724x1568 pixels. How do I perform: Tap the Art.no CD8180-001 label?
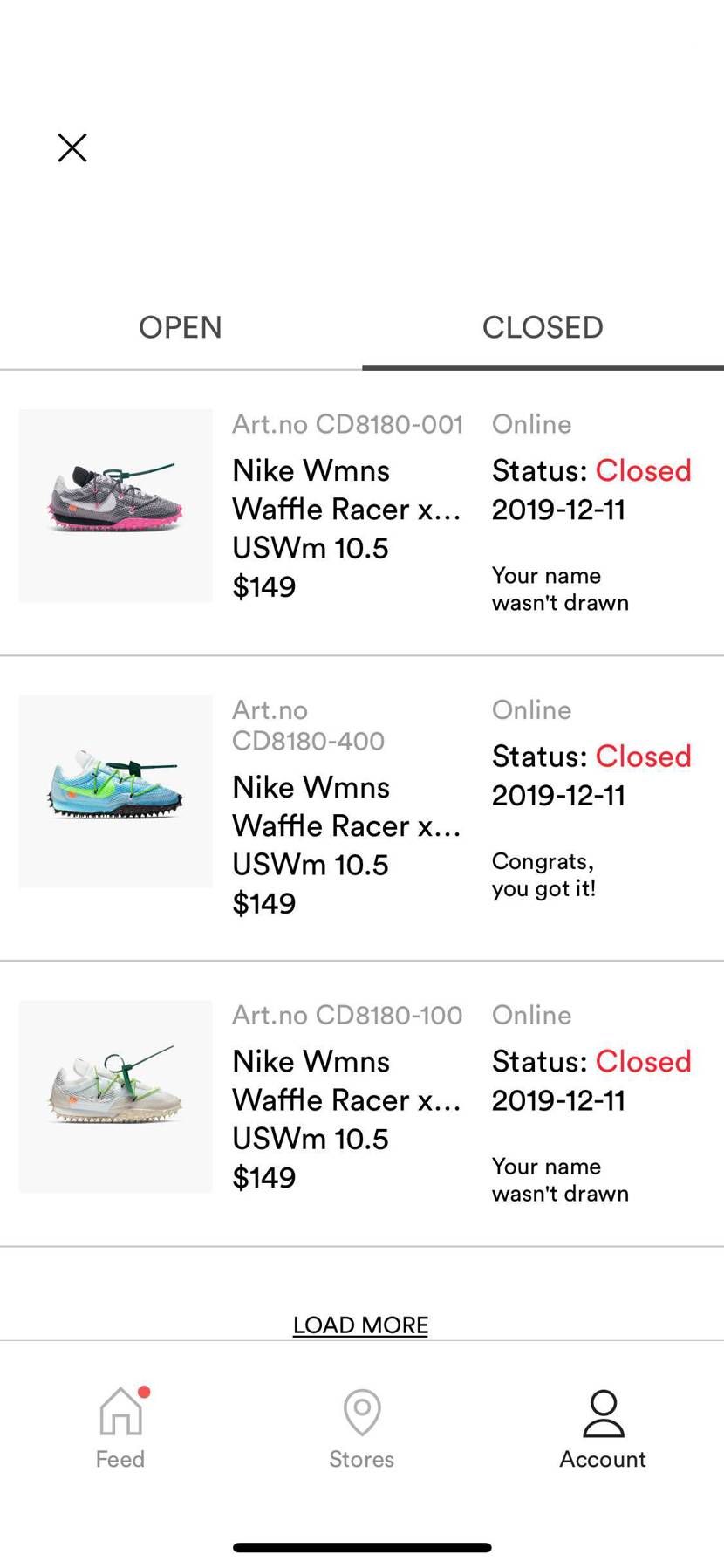[347, 424]
